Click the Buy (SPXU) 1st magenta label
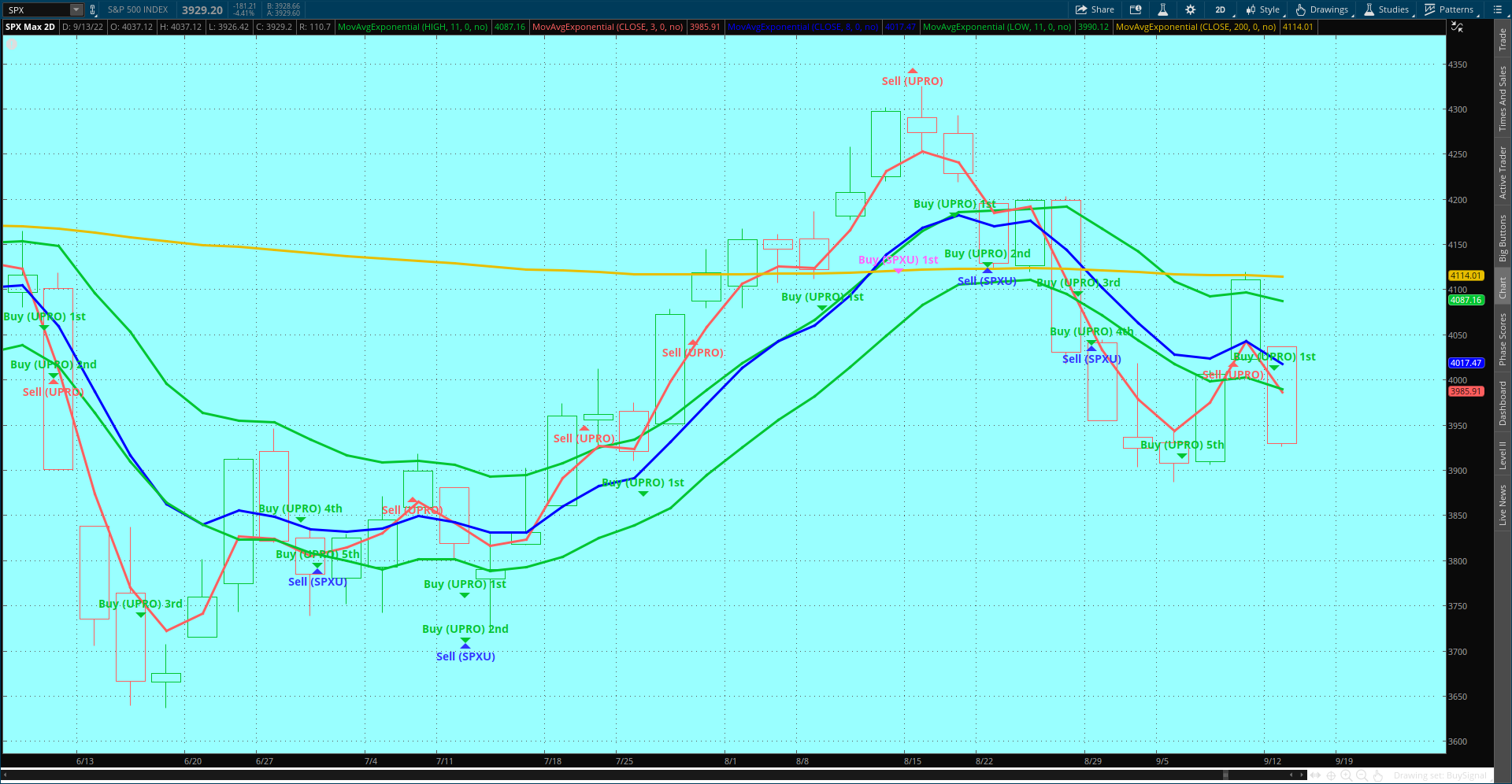This screenshot has width=1512, height=784. click(898, 260)
